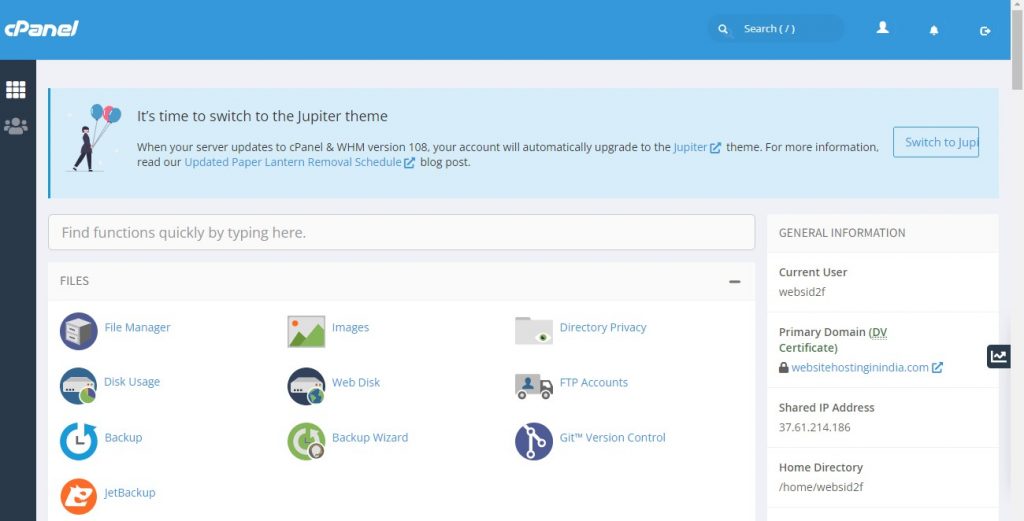Click the Switch to Jupiter button
Image resolution: width=1024 pixels, height=521 pixels.
coord(936,142)
